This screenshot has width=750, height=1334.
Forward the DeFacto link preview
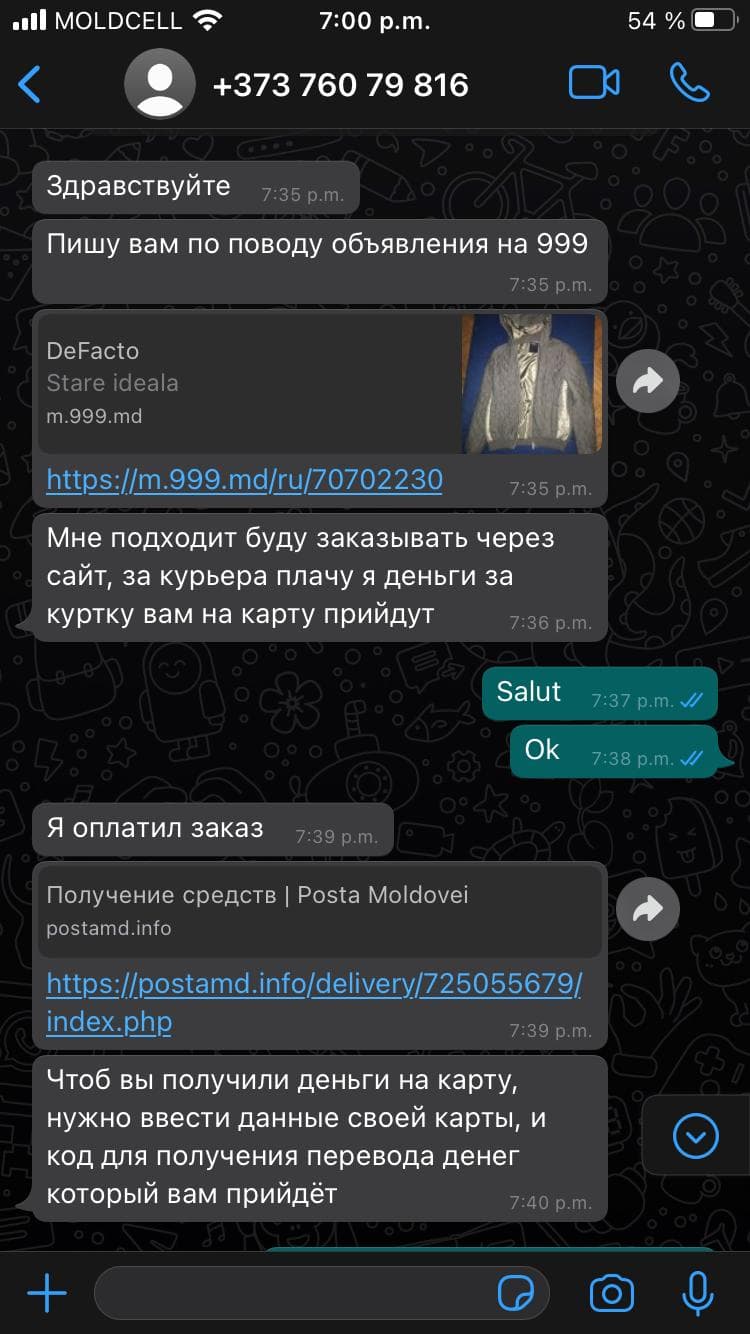[648, 381]
